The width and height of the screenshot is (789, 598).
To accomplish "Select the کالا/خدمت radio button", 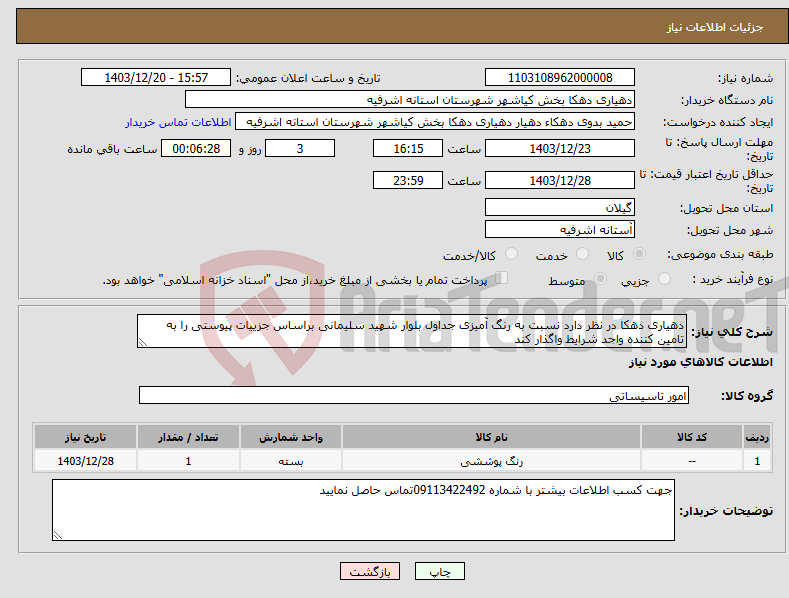I will tap(511, 254).
